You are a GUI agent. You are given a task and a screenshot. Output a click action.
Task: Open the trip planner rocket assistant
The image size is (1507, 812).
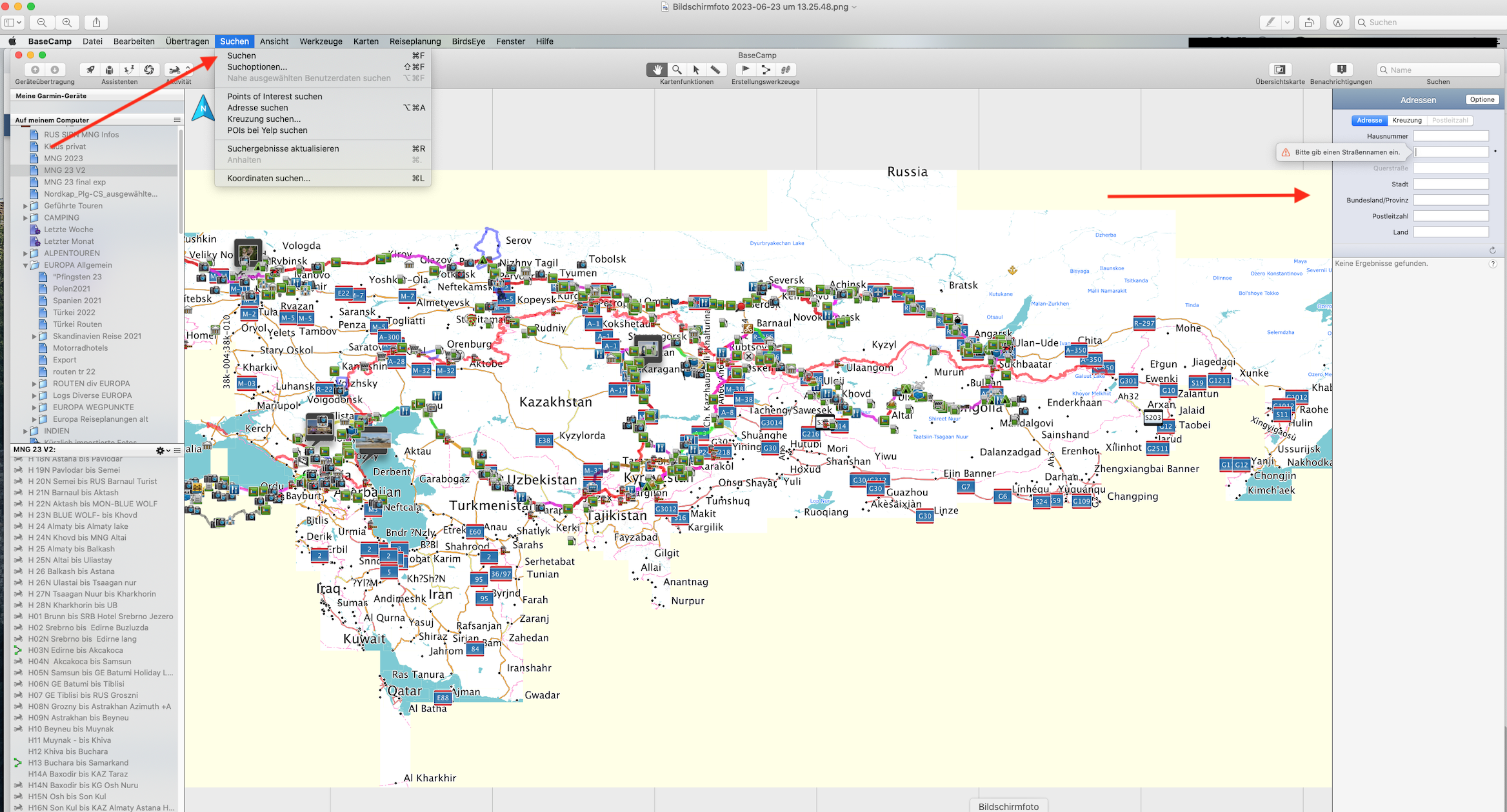pyautogui.click(x=90, y=70)
